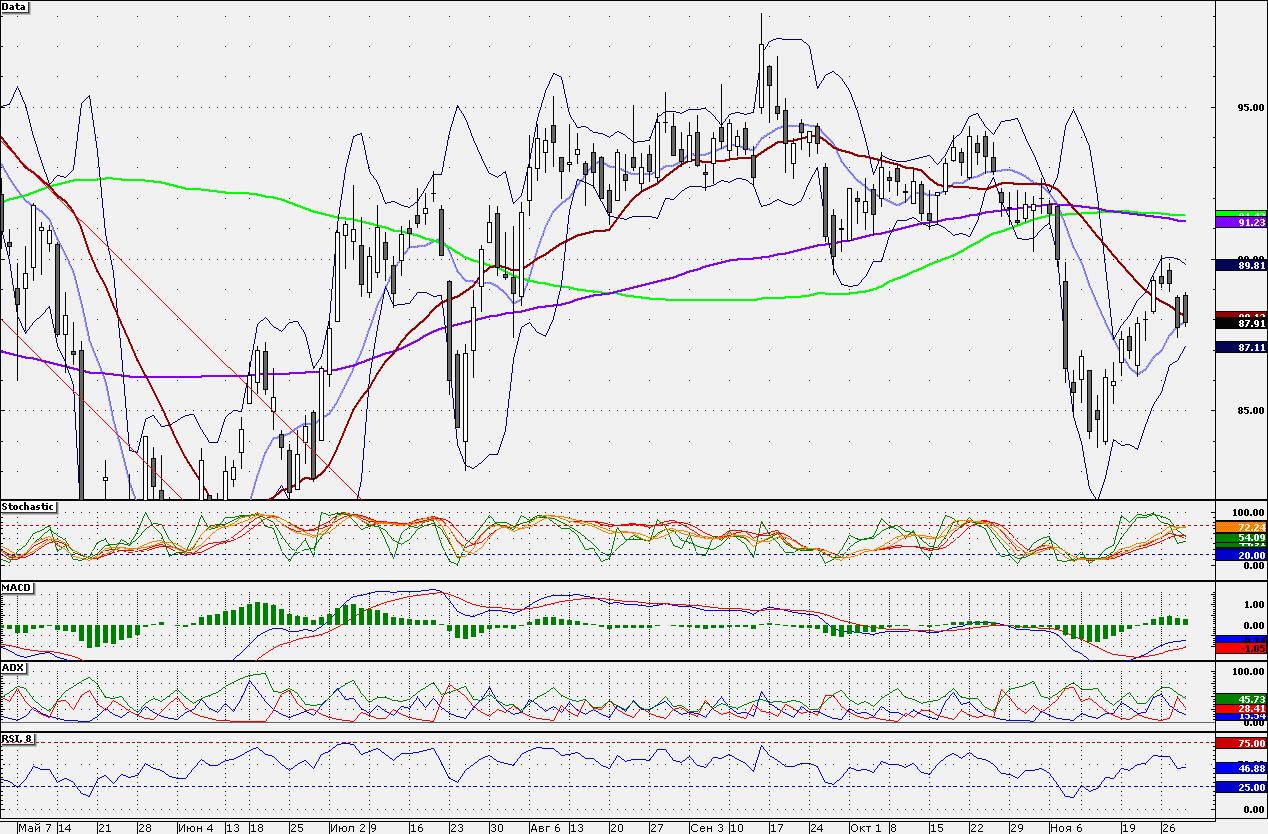Click the red 75.00 RSI level tag
Screen dimensions: 1268x834
pyautogui.click(x=1240, y=744)
